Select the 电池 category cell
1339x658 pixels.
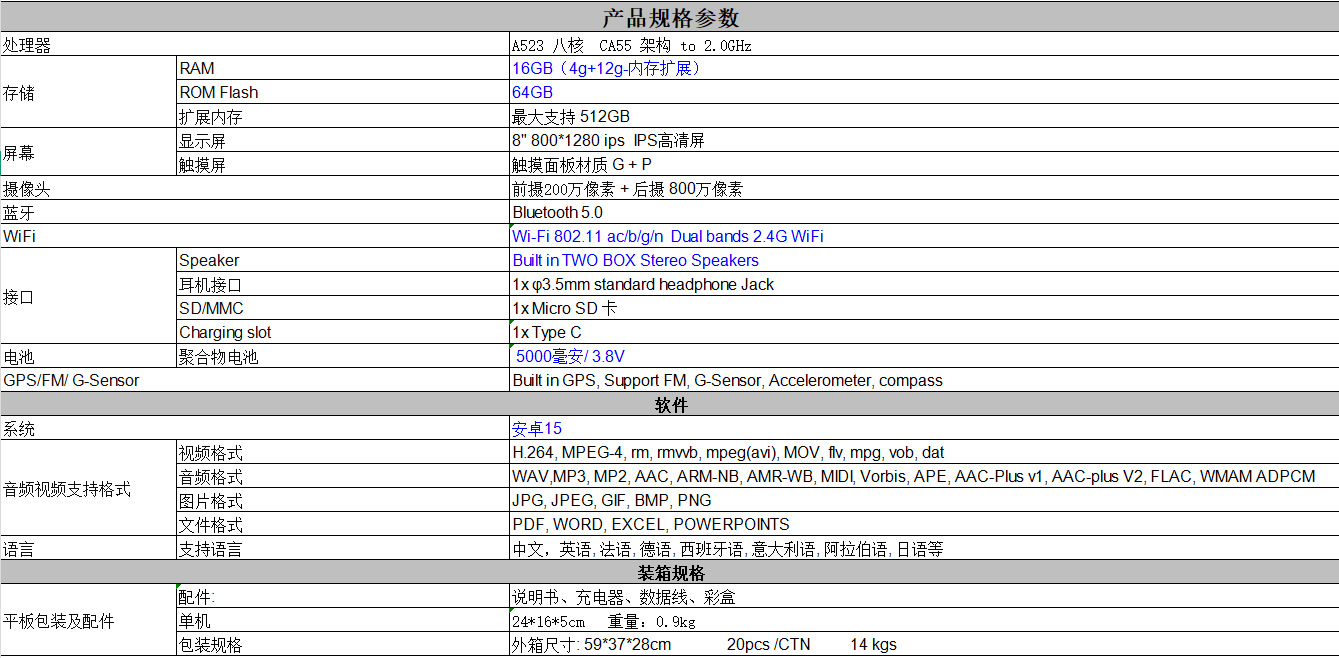[x=88, y=357]
